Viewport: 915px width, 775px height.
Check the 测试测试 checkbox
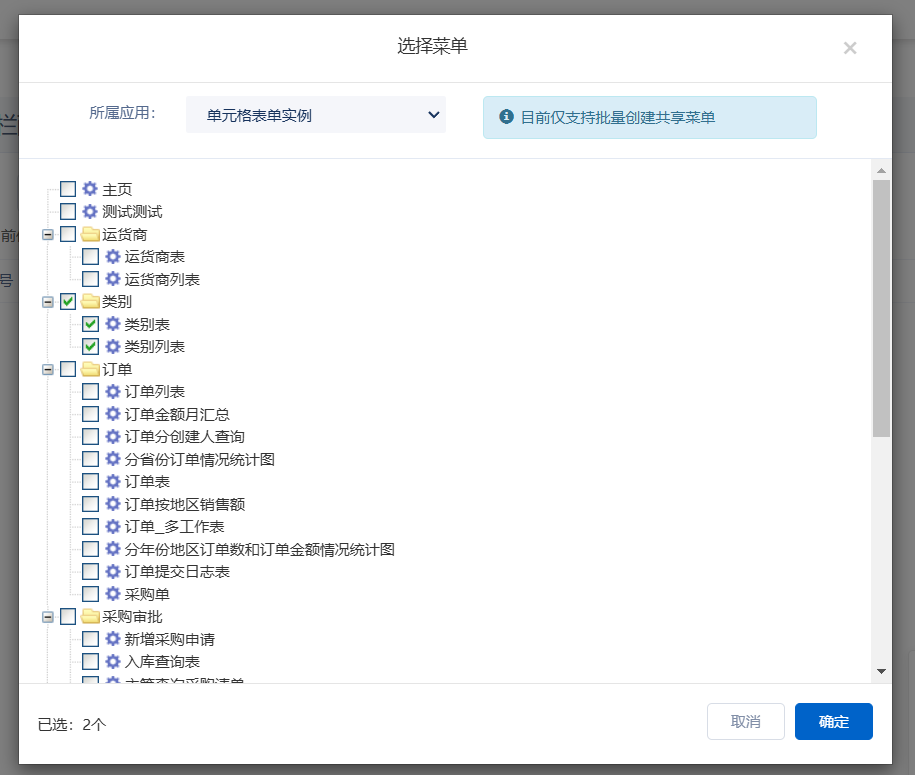68,211
